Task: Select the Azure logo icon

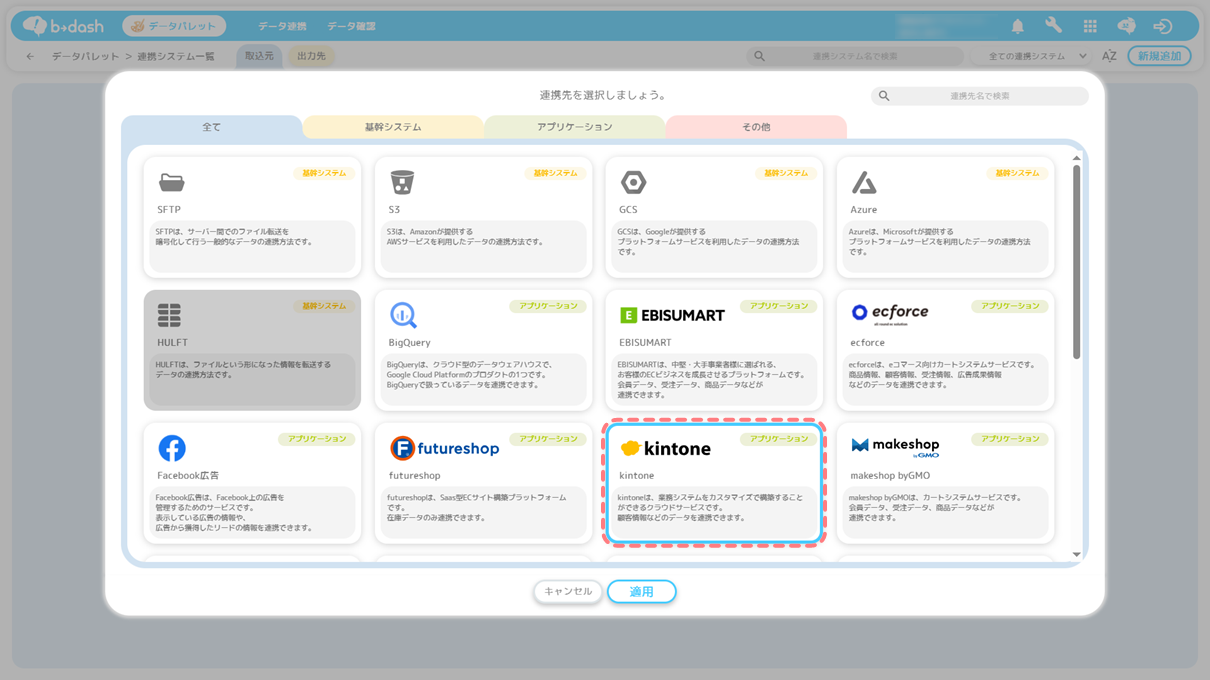Action: coord(864,182)
